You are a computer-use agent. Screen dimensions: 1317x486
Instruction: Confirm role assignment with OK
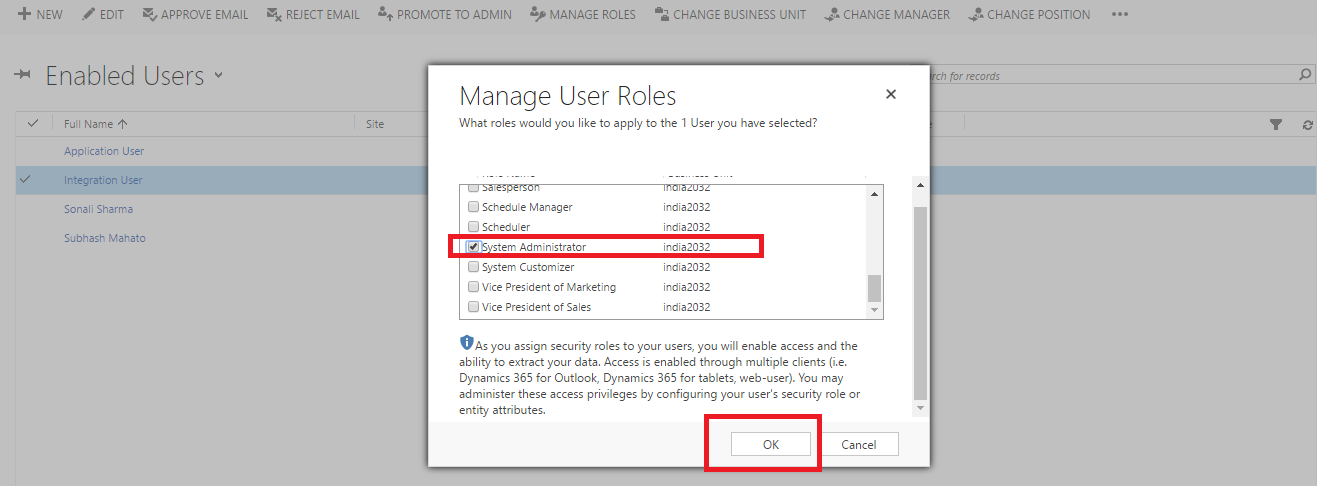(770, 444)
